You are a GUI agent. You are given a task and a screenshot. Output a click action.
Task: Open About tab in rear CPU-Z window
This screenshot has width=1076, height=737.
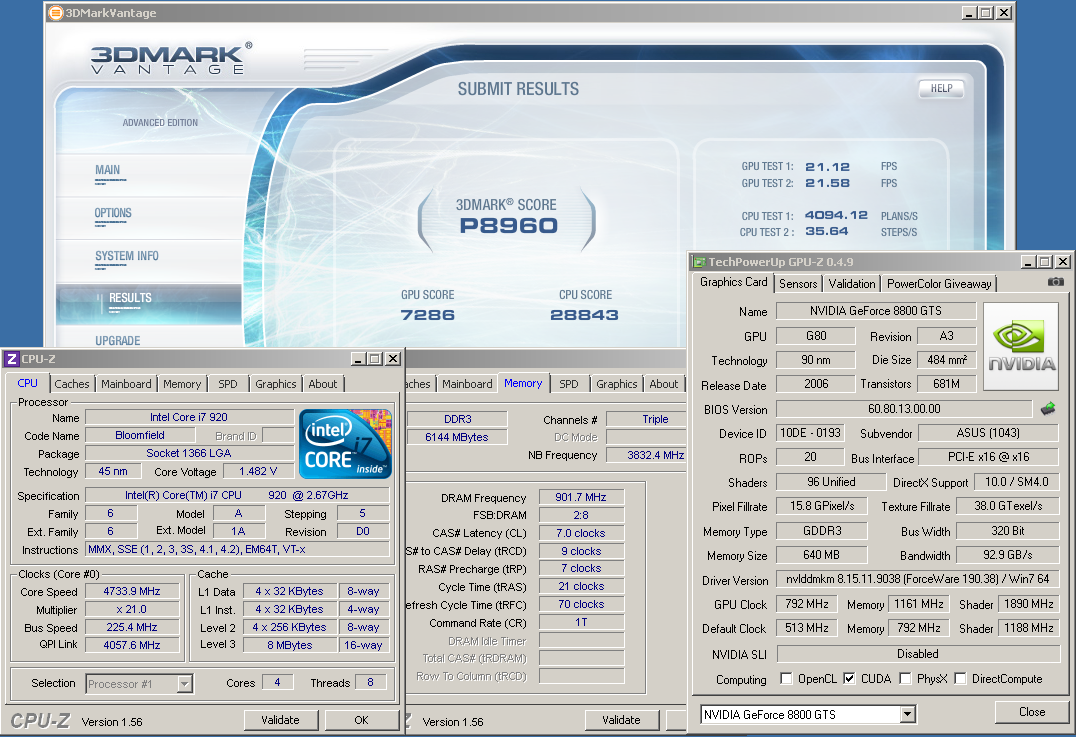664,384
